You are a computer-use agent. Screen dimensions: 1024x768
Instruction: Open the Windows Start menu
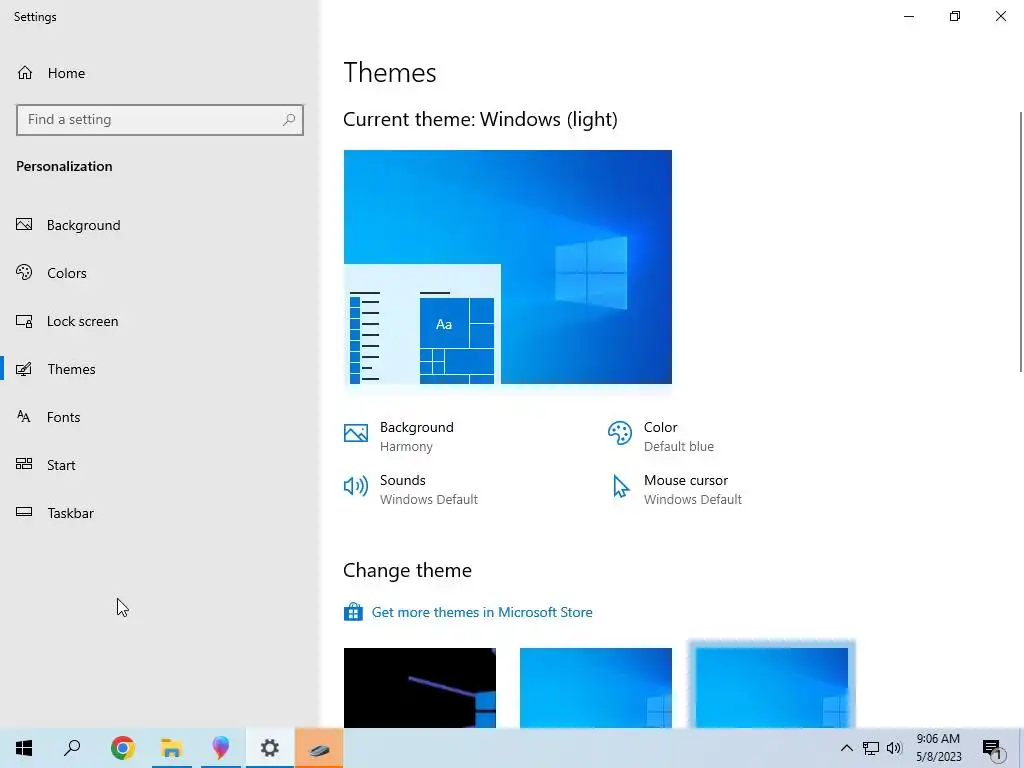click(24, 748)
